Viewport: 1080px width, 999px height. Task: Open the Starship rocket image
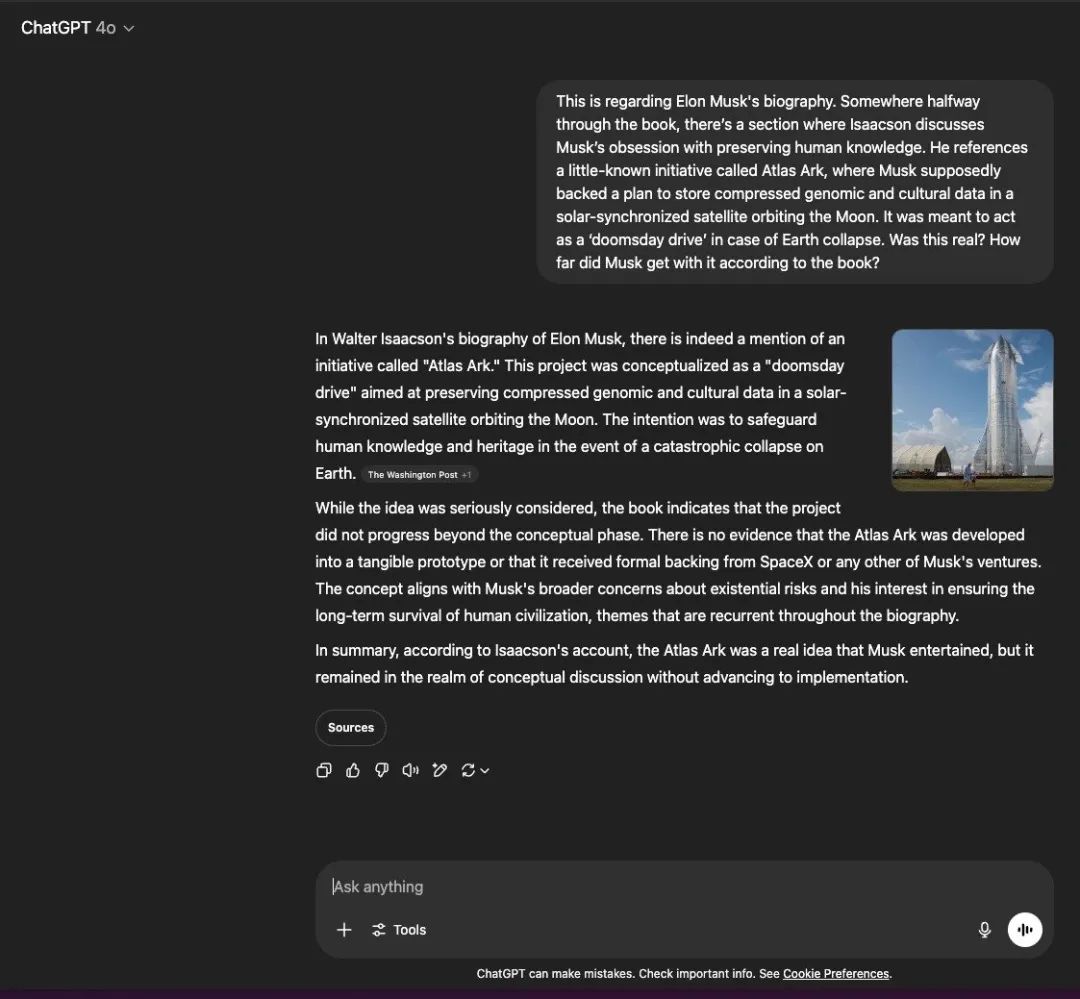973,410
